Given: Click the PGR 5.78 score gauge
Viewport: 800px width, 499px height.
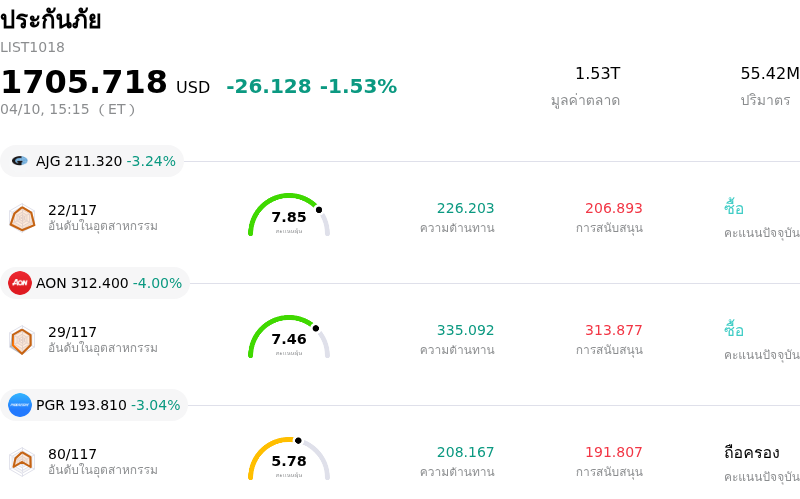Looking at the screenshot, I should [x=289, y=460].
